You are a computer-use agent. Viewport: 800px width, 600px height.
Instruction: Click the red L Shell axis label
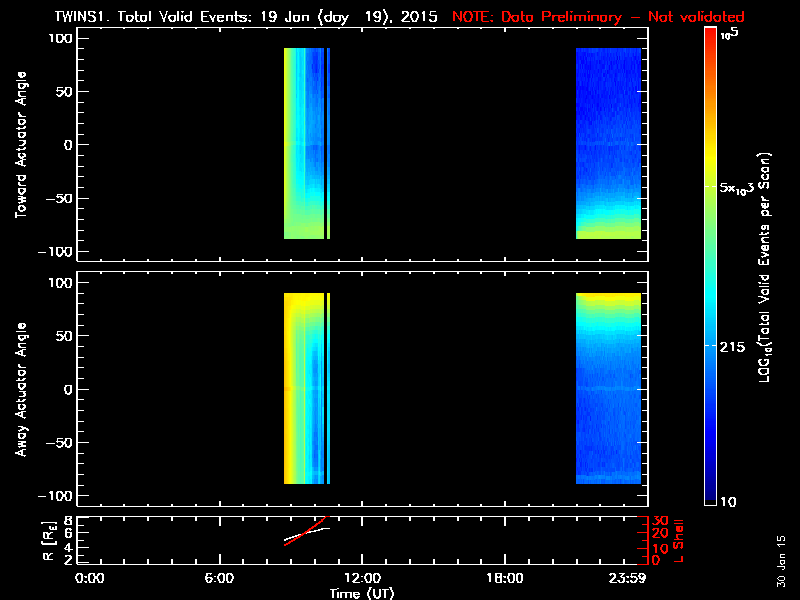click(x=681, y=540)
